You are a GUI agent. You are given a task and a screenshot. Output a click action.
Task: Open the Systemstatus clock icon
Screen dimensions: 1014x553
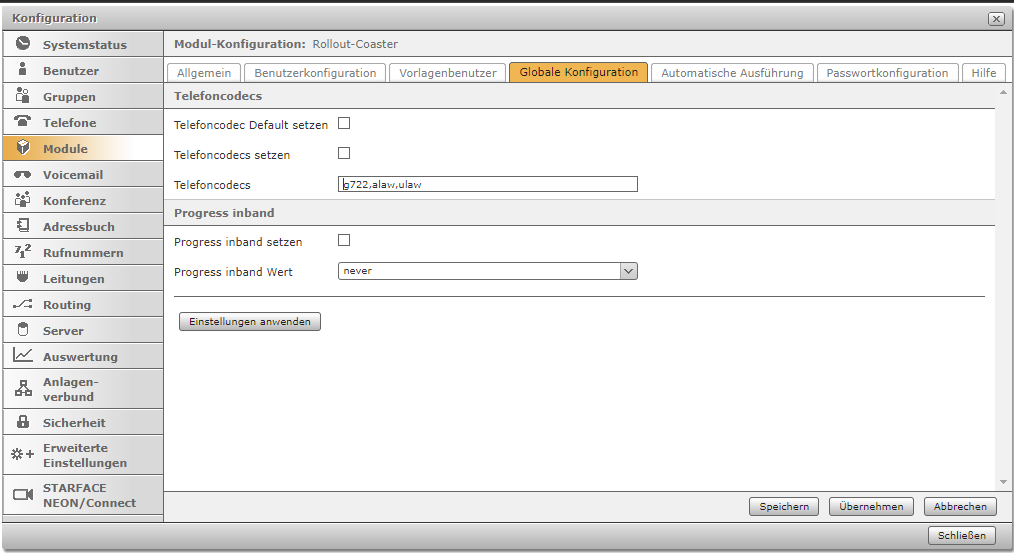23,44
